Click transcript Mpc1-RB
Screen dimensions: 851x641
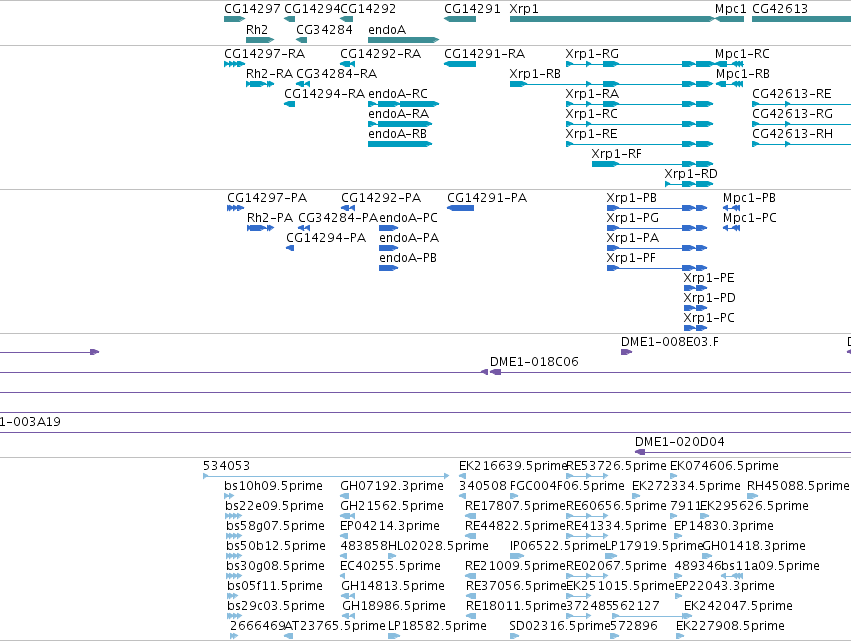coord(742,74)
